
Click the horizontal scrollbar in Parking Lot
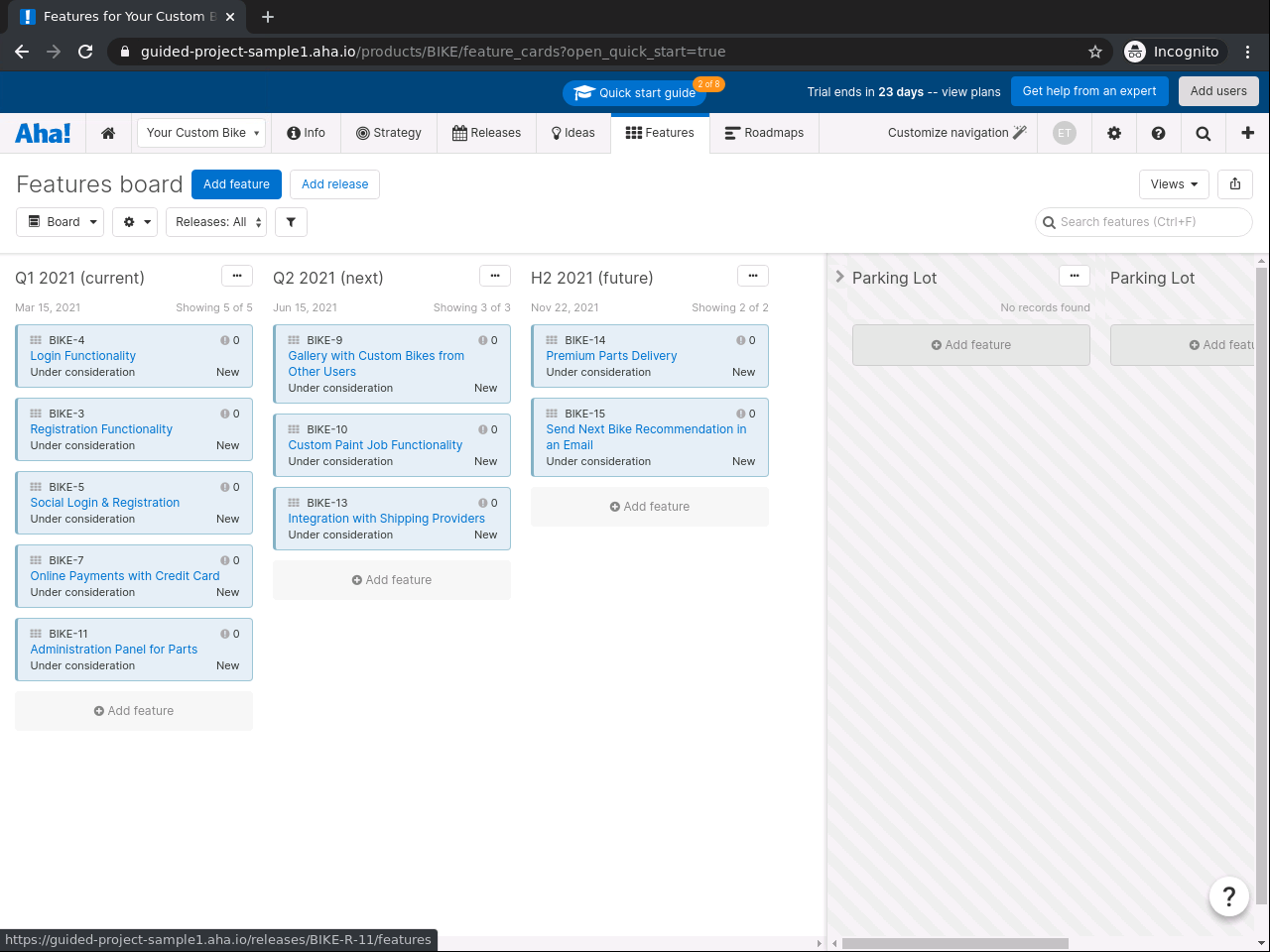pyautogui.click(x=954, y=943)
